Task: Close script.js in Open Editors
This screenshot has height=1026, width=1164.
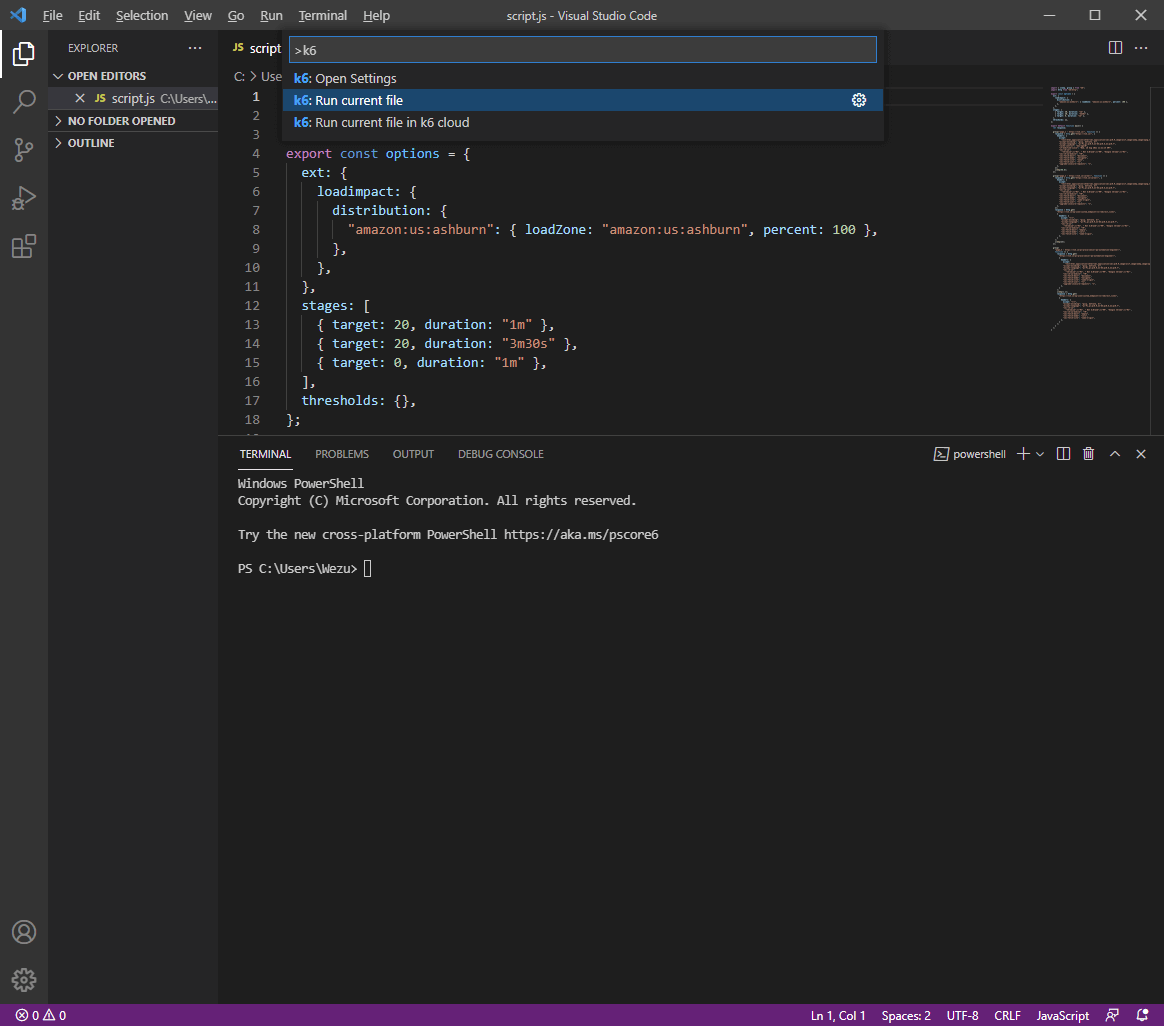Action: click(80, 98)
